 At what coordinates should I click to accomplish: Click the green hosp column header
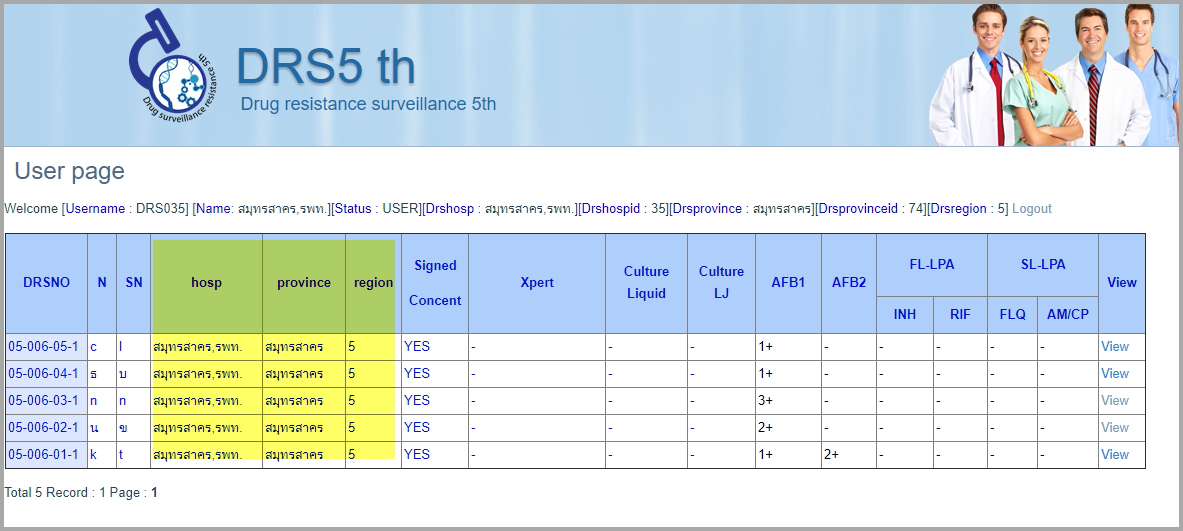click(x=206, y=283)
